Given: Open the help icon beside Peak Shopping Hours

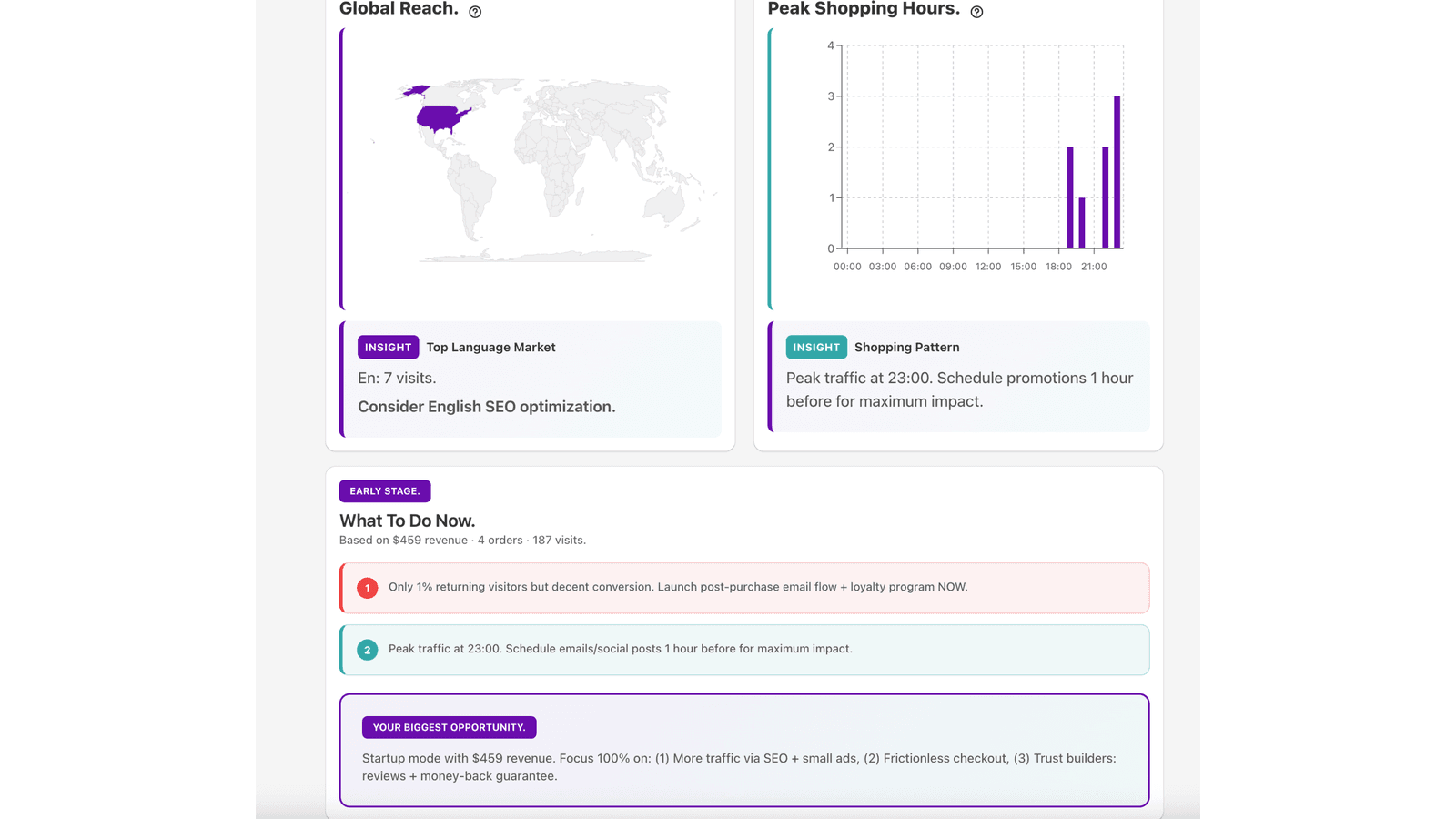Looking at the screenshot, I should pos(976,12).
